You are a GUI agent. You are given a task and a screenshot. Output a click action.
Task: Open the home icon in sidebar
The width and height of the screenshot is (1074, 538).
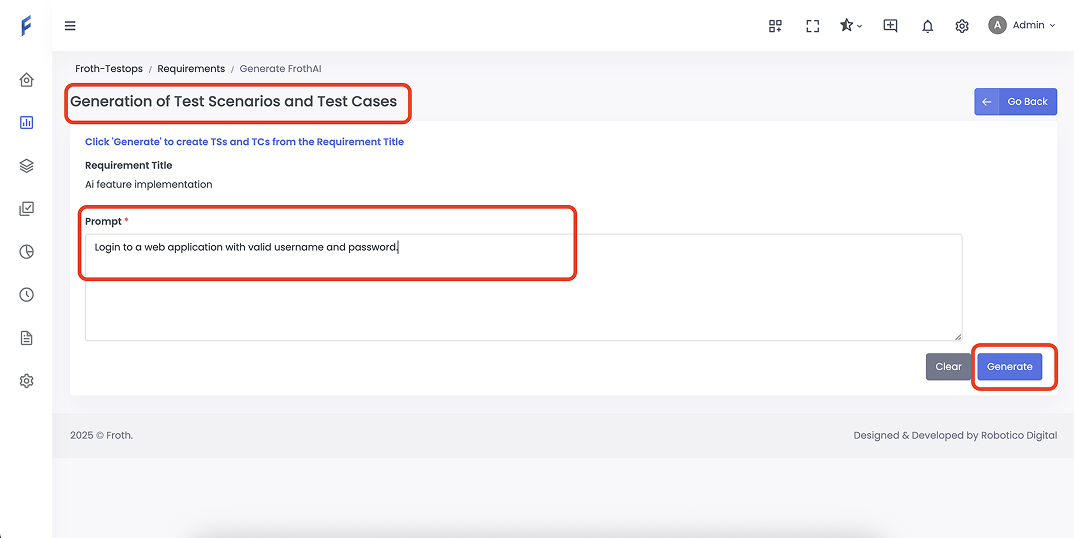pyautogui.click(x=26, y=80)
